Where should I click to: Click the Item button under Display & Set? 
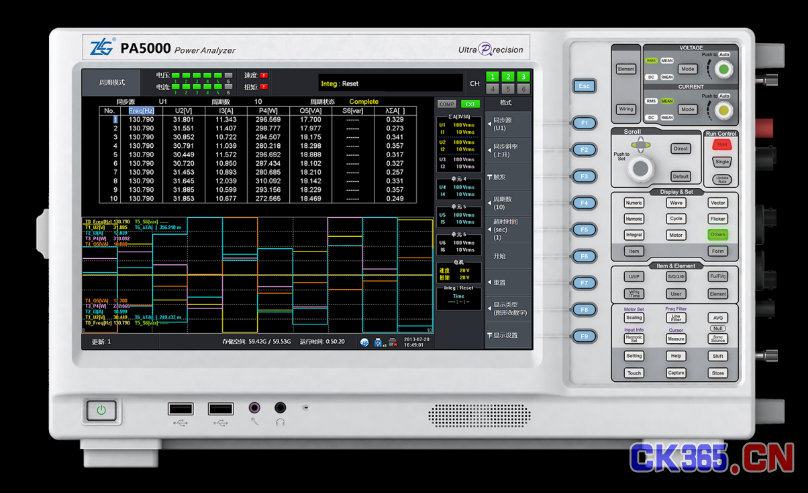[634, 251]
